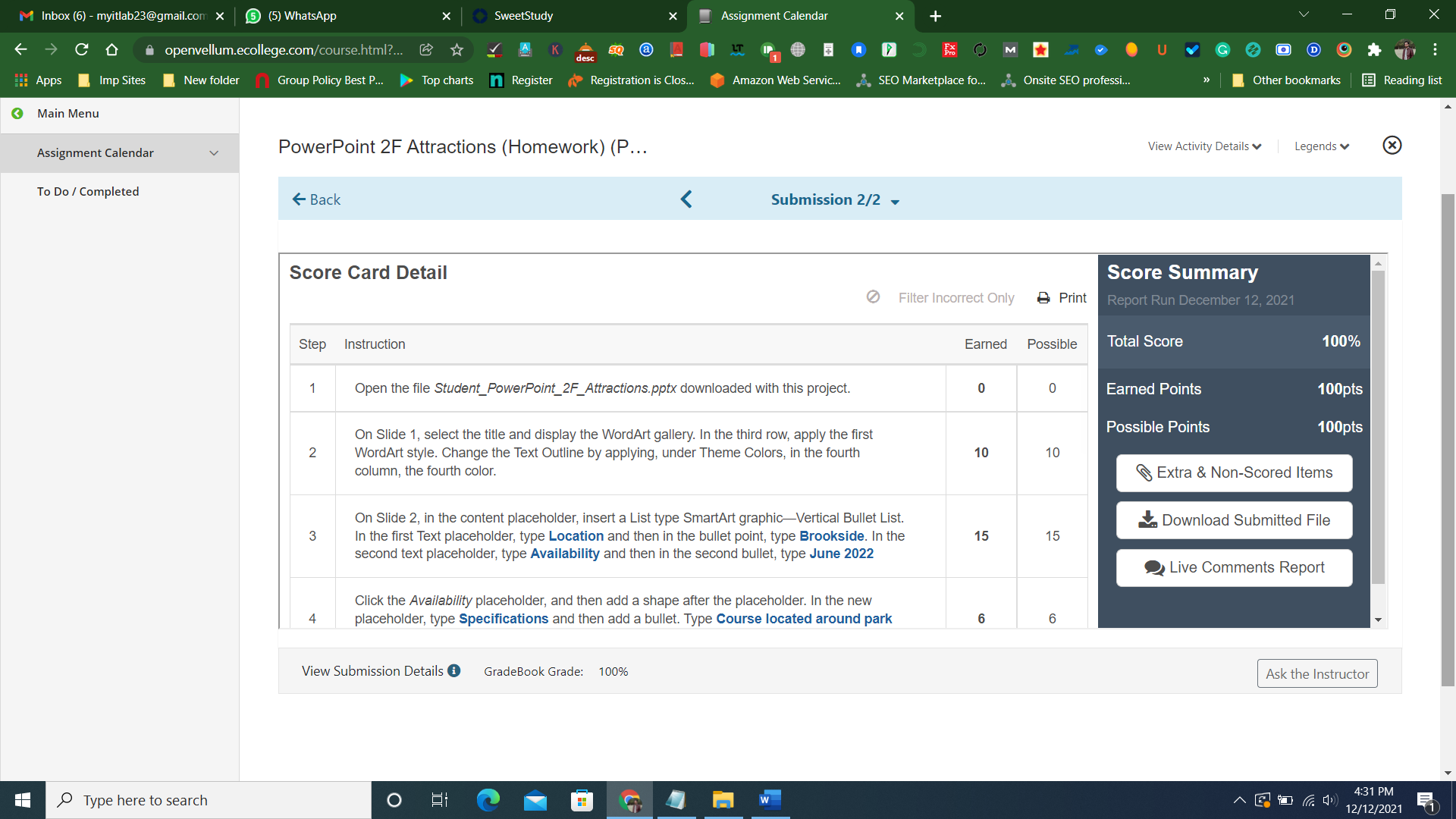Screen dimensions: 1456x819
Task: Open the Apps bookmark
Action: point(39,80)
